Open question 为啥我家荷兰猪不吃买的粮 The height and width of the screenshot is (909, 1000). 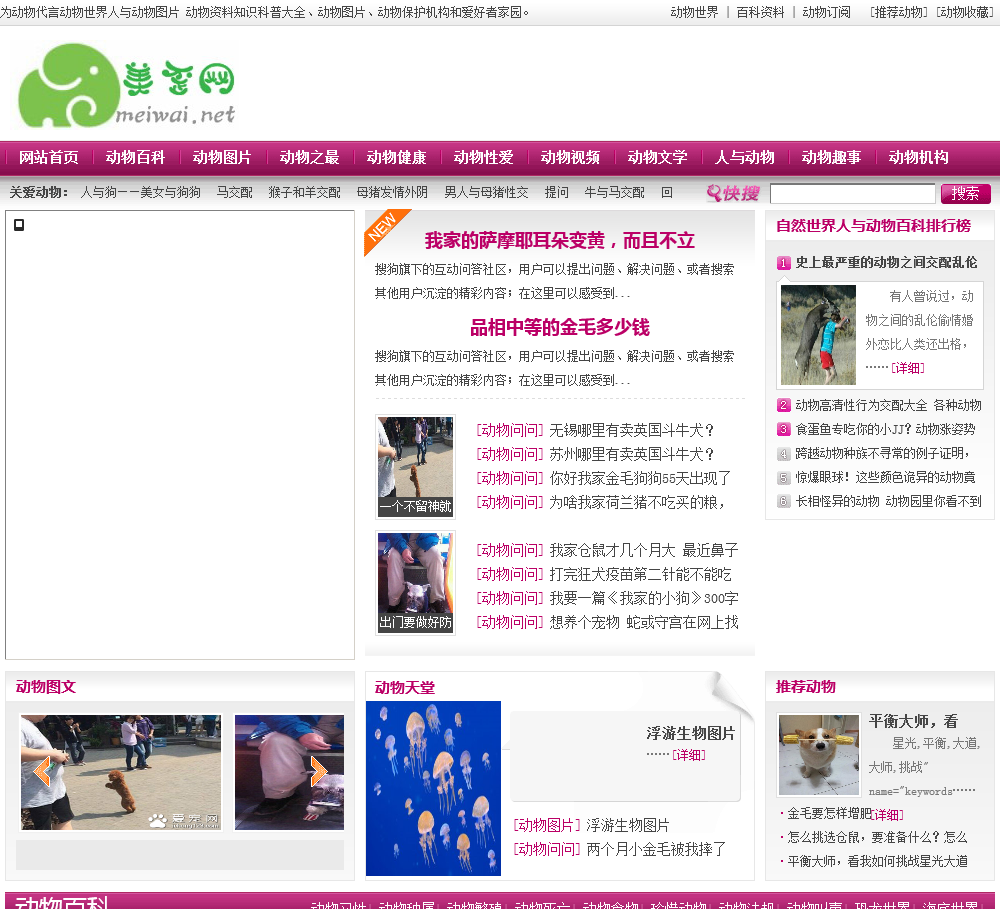pos(637,503)
